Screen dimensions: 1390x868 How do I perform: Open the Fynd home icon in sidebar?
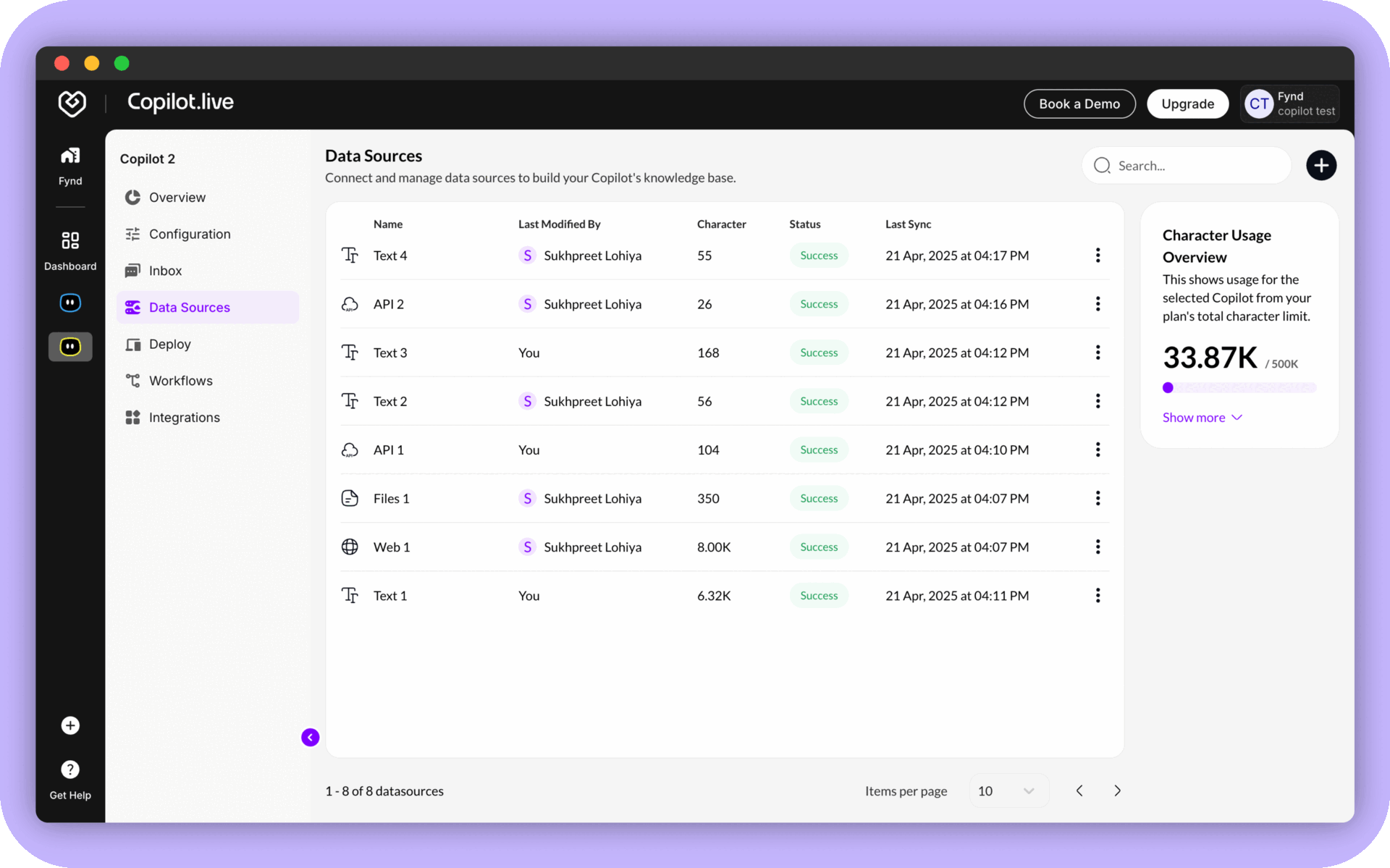click(x=70, y=156)
